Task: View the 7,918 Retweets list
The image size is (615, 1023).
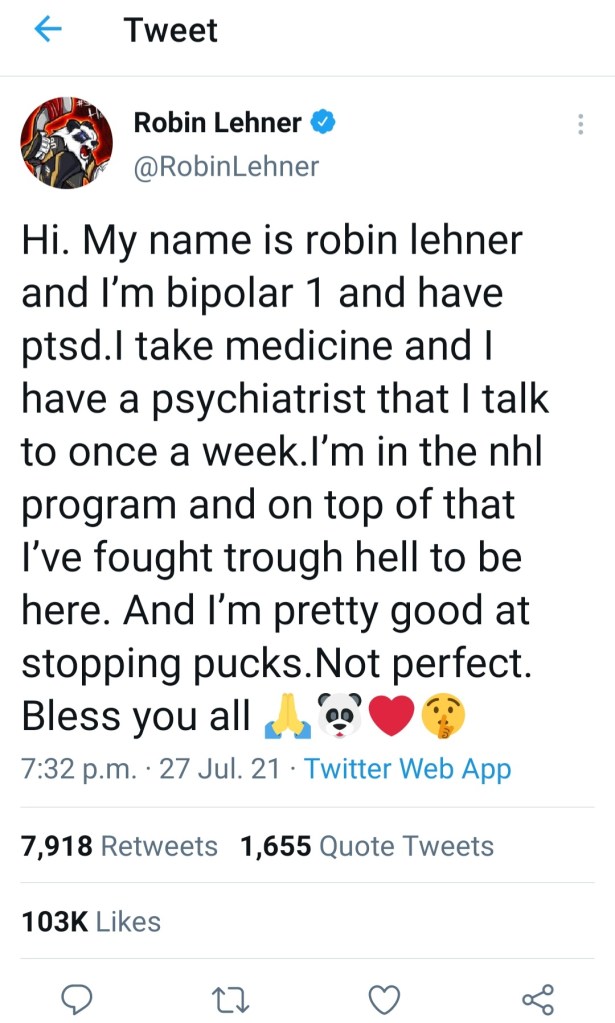Action: (x=119, y=846)
